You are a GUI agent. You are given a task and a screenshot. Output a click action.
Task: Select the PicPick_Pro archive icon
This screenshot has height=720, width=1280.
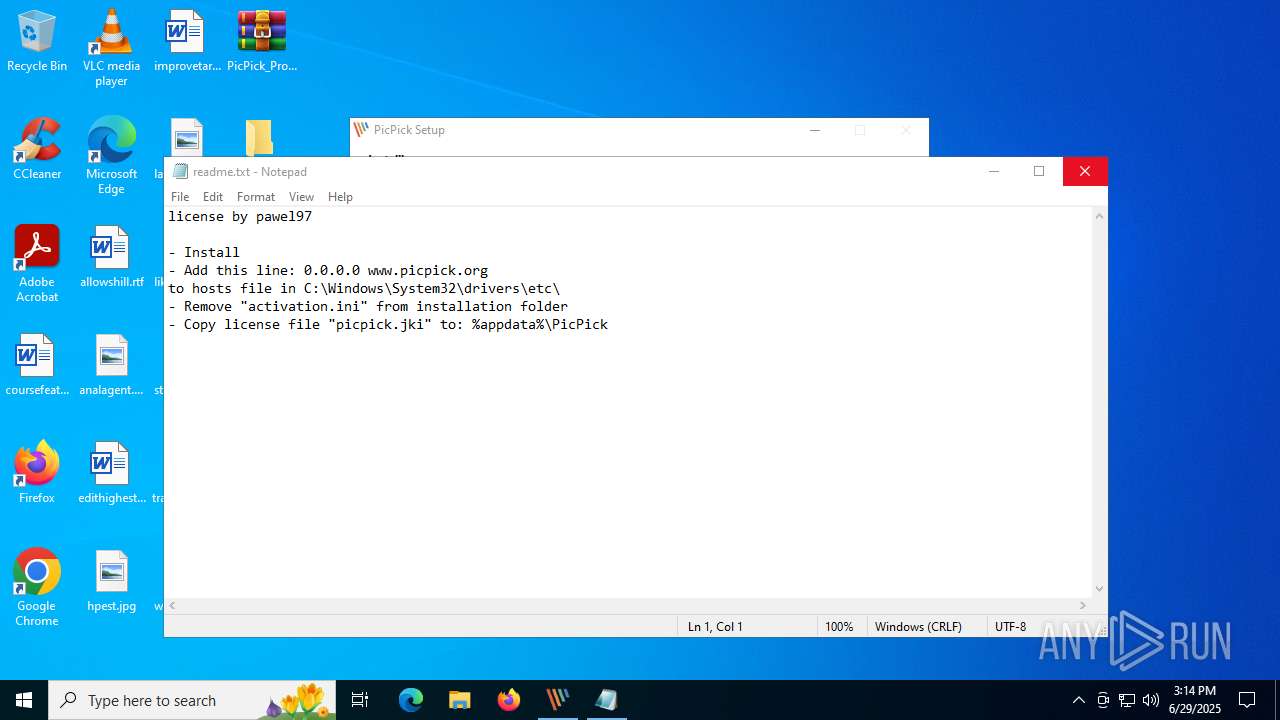click(262, 41)
